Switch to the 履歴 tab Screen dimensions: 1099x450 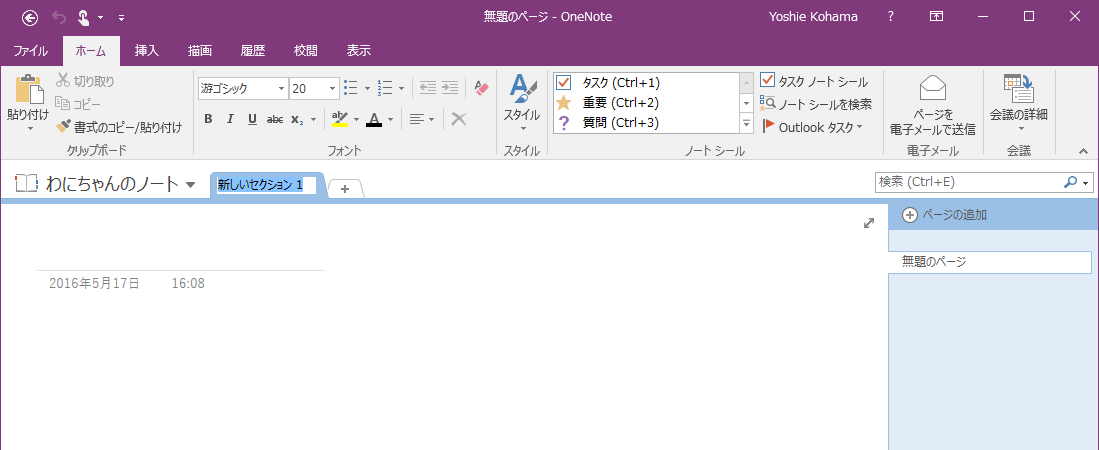click(252, 51)
